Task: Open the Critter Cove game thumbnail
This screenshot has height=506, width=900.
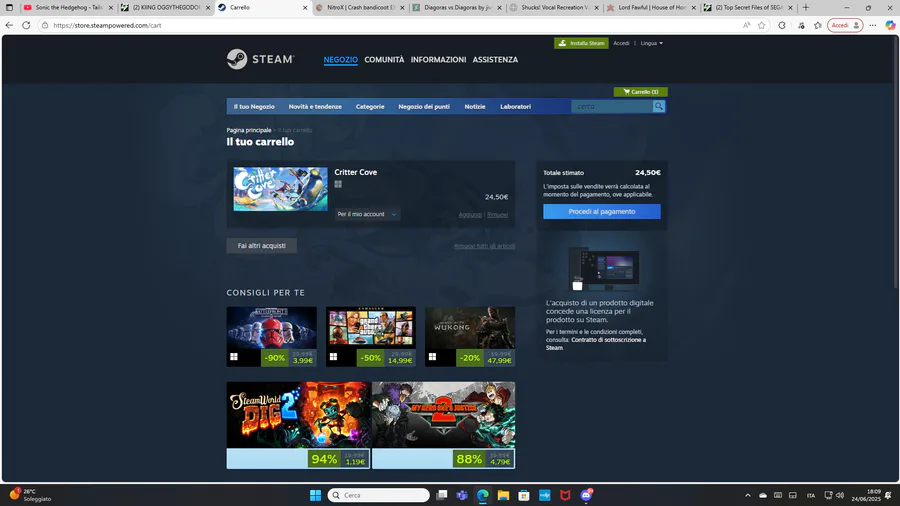Action: pos(280,189)
